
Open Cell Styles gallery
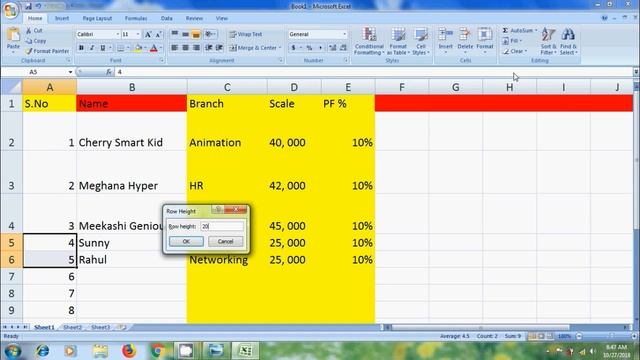(421, 41)
